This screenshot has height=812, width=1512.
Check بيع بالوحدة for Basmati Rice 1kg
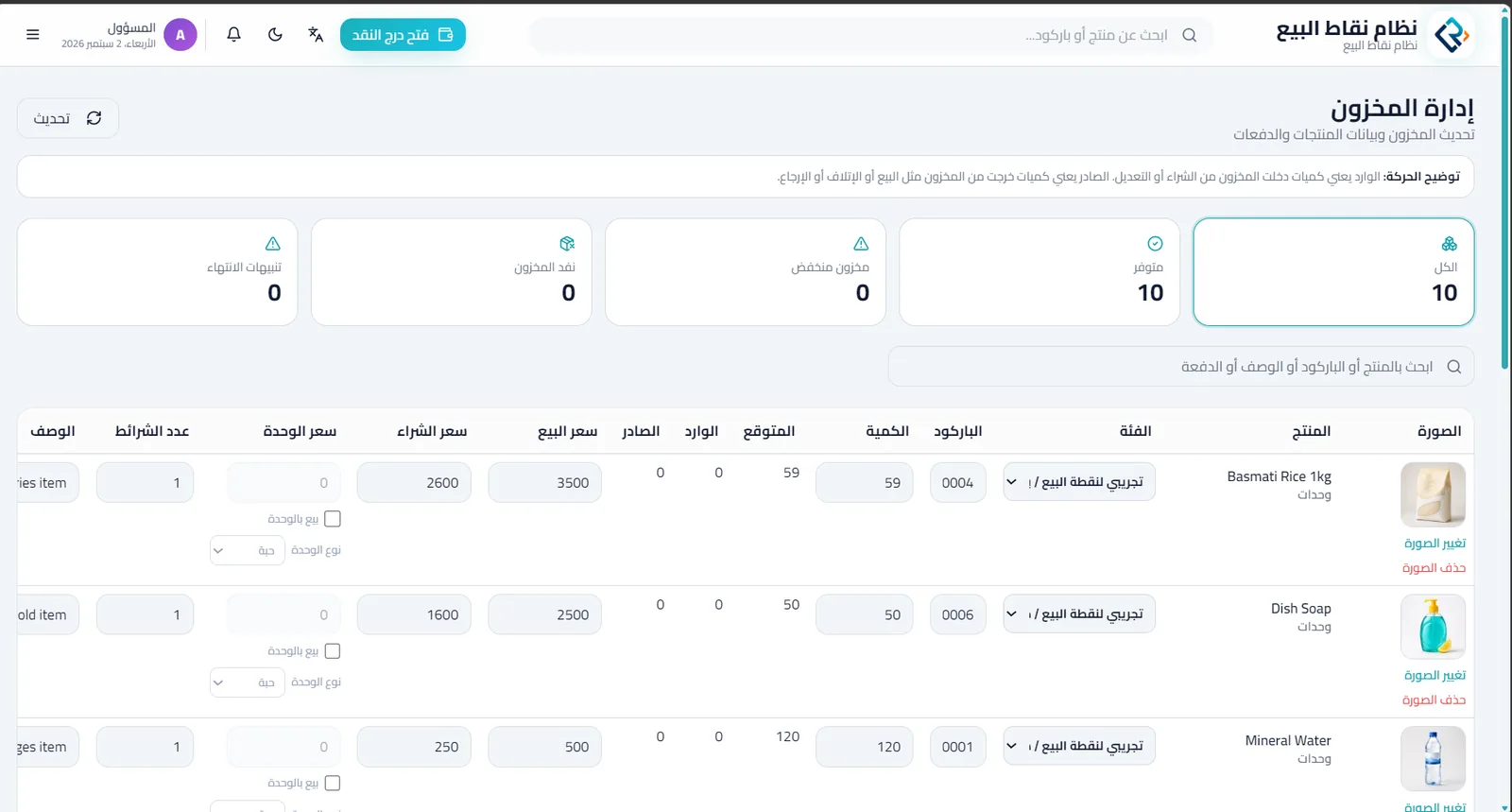pyautogui.click(x=333, y=519)
